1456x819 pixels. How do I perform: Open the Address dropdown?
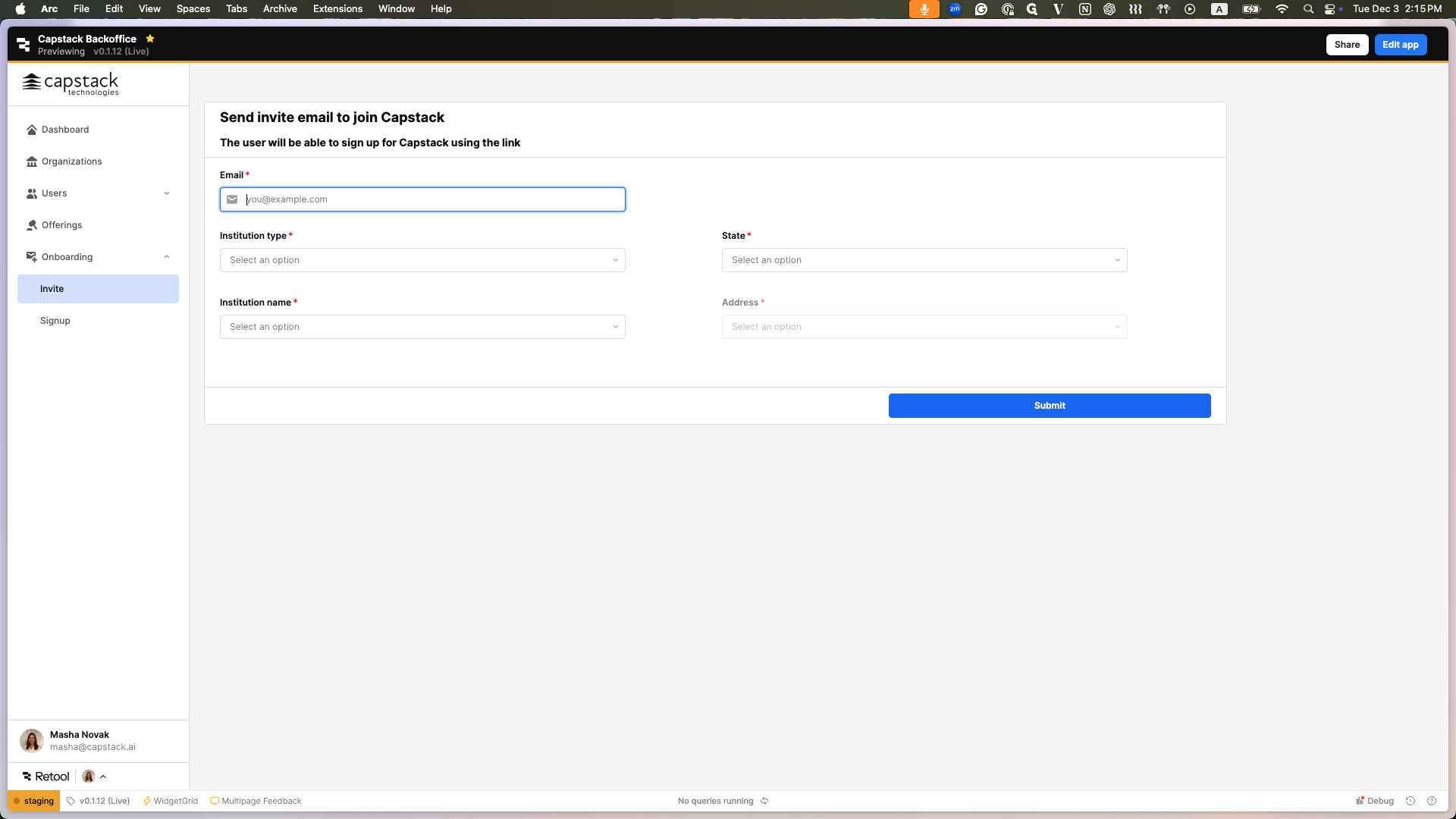tap(924, 327)
